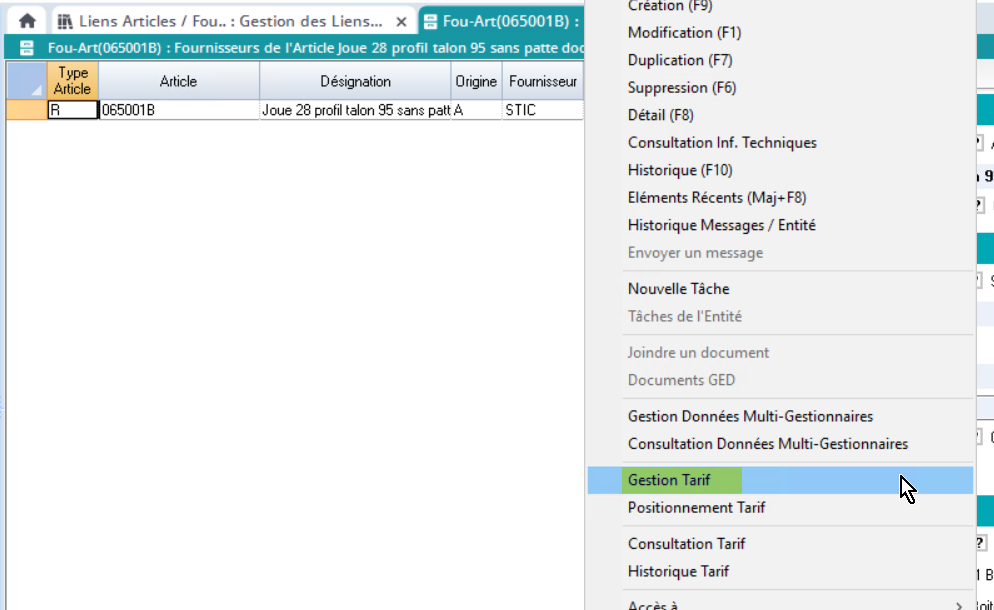Select Duplication (F7) in context menu
Screen dimensions: 994x610
(x=681, y=60)
